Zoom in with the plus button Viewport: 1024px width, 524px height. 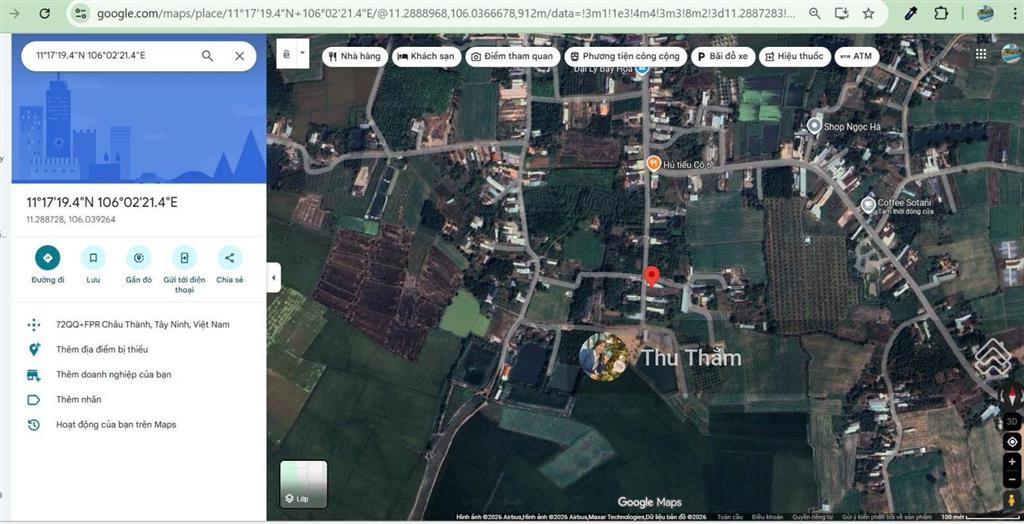(x=1012, y=463)
